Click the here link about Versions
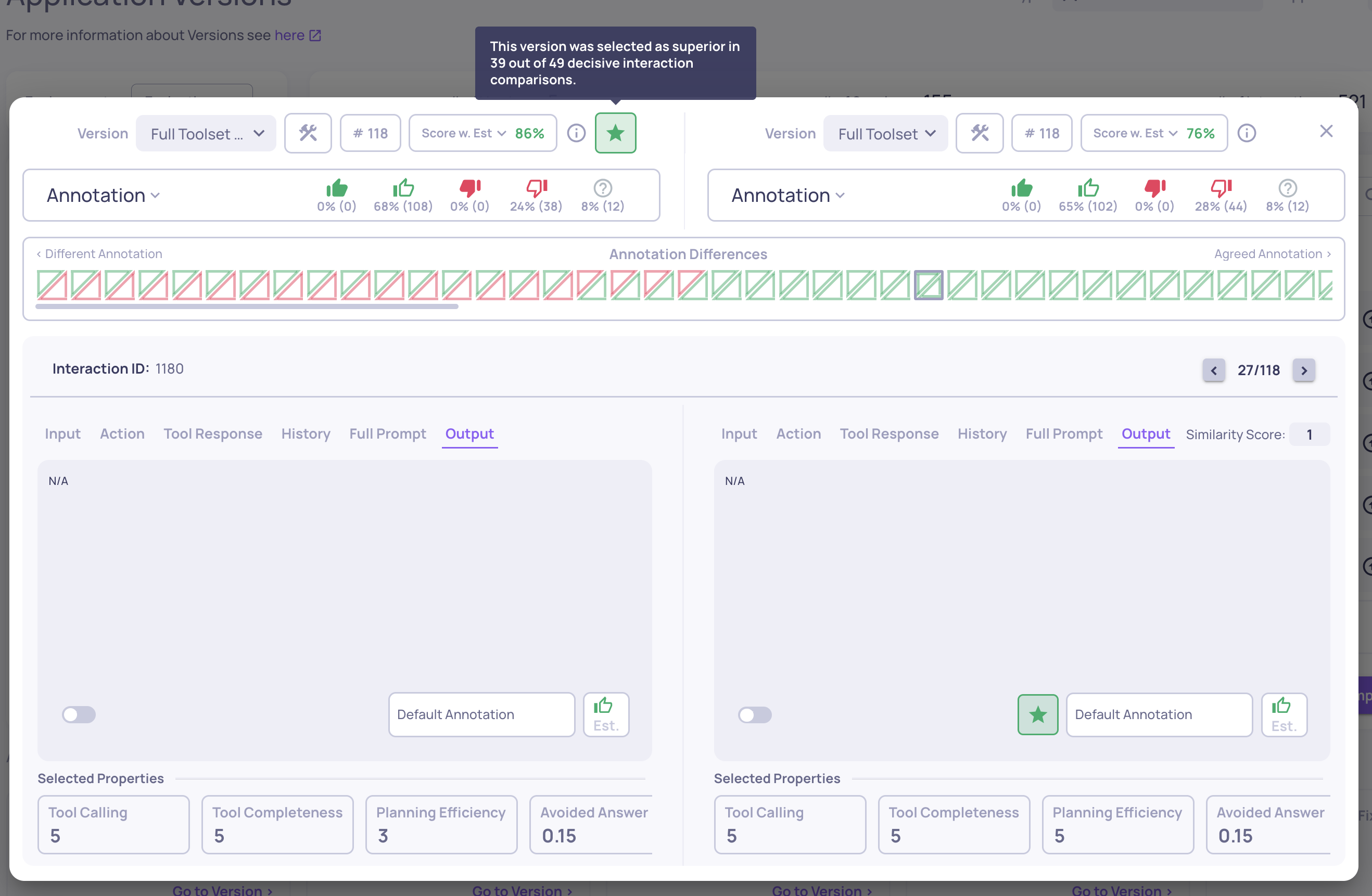The height and width of the screenshot is (896, 1372). click(289, 35)
